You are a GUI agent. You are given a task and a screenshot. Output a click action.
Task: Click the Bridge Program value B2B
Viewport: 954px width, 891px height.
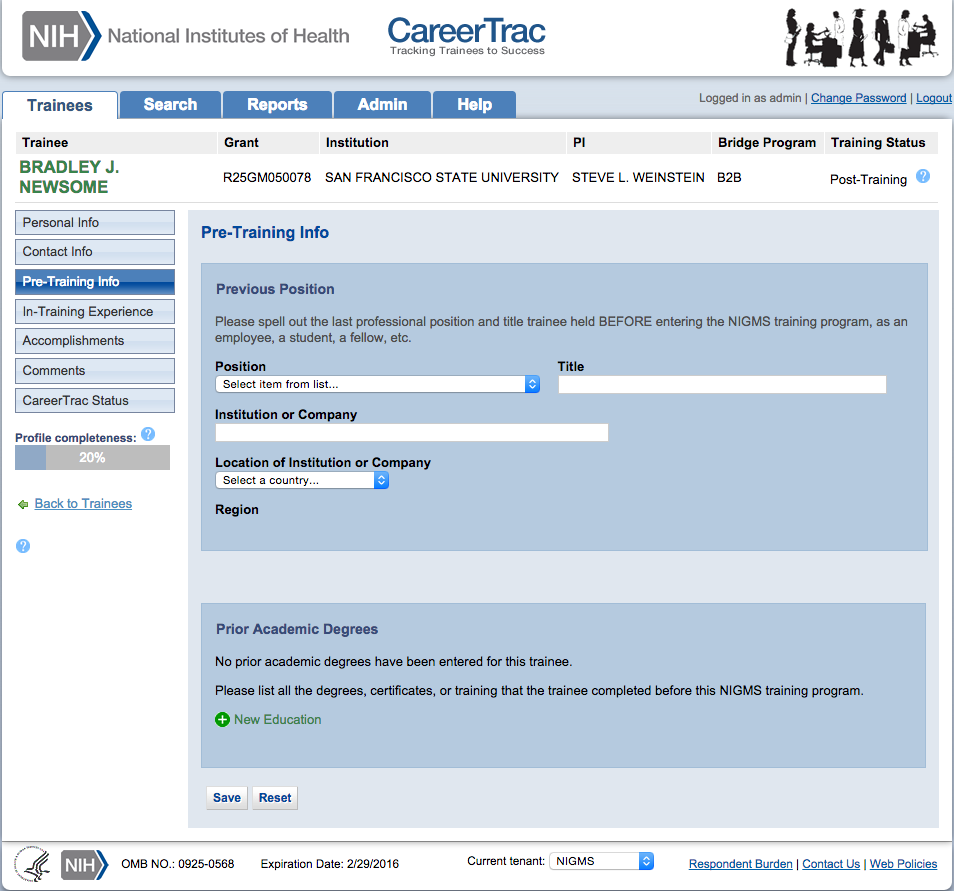click(729, 178)
